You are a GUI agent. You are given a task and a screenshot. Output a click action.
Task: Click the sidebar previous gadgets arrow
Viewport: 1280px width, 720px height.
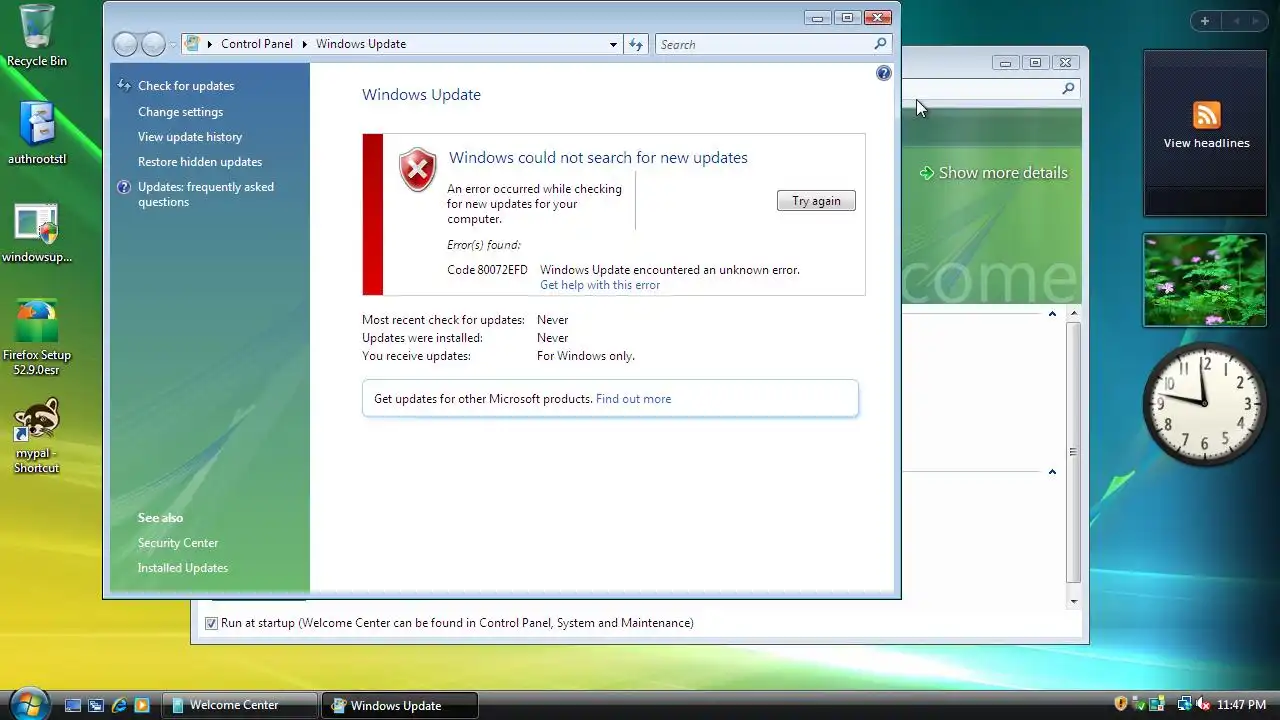tap(1235, 21)
